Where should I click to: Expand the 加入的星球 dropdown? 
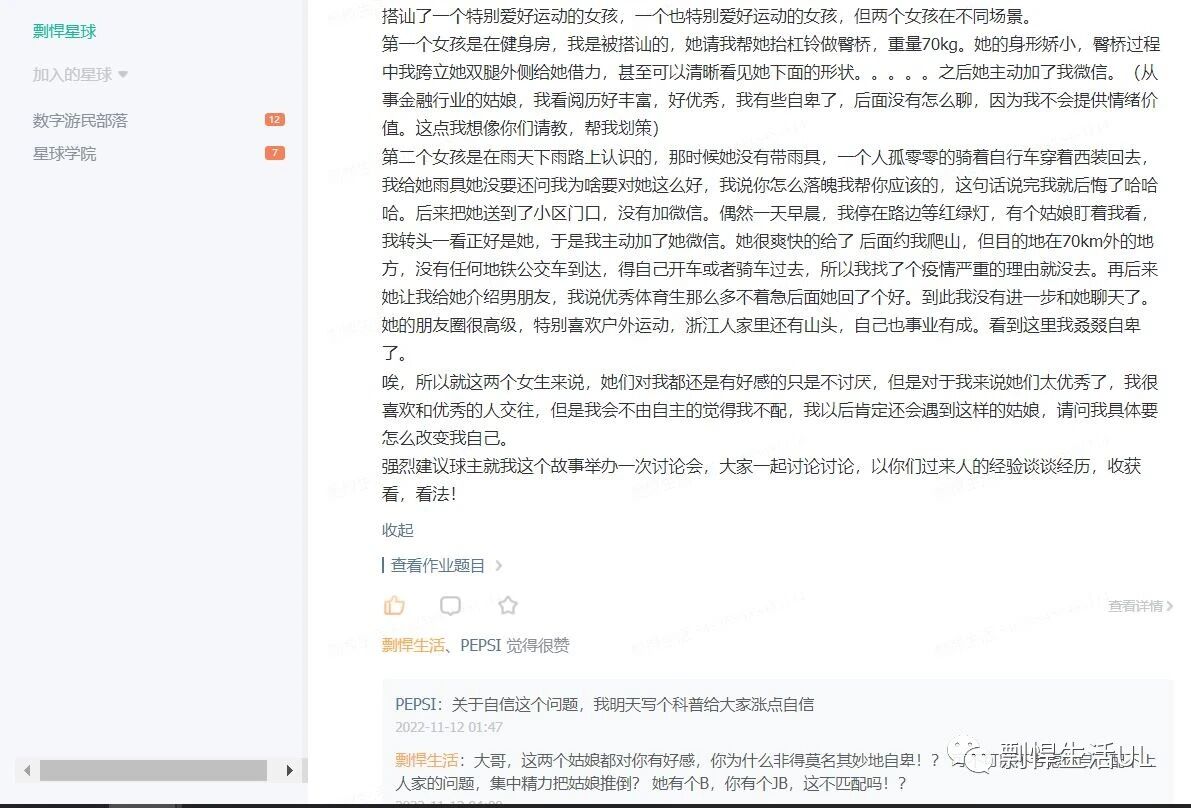pyautogui.click(x=81, y=74)
